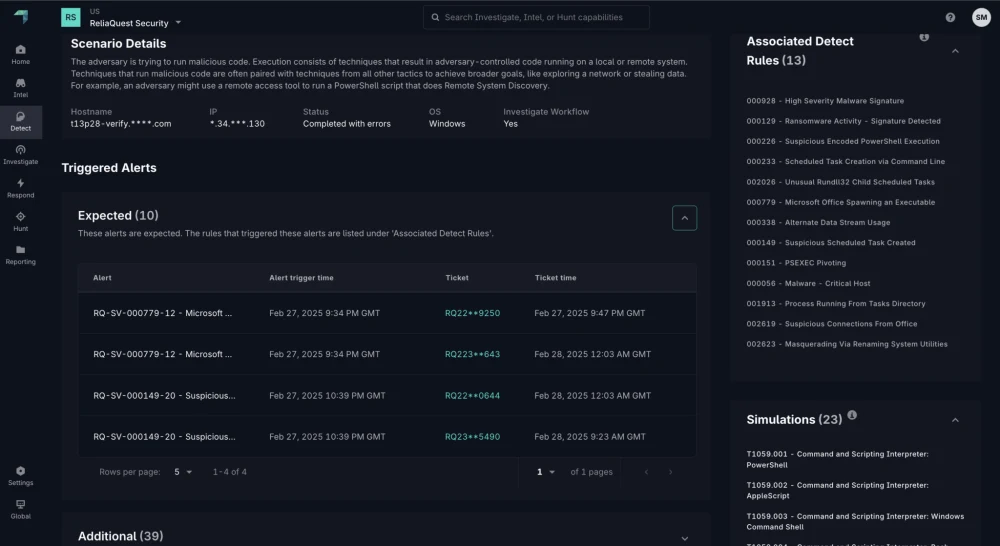This screenshot has width=1000, height=546.
Task: Click rule 000149 Suspicious Scheduled Task Created
Action: (x=831, y=243)
